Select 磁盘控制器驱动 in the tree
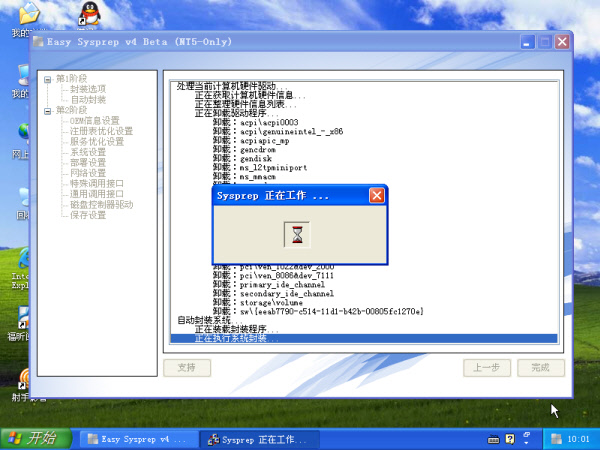Image resolution: width=600 pixels, height=450 pixels. [101, 205]
